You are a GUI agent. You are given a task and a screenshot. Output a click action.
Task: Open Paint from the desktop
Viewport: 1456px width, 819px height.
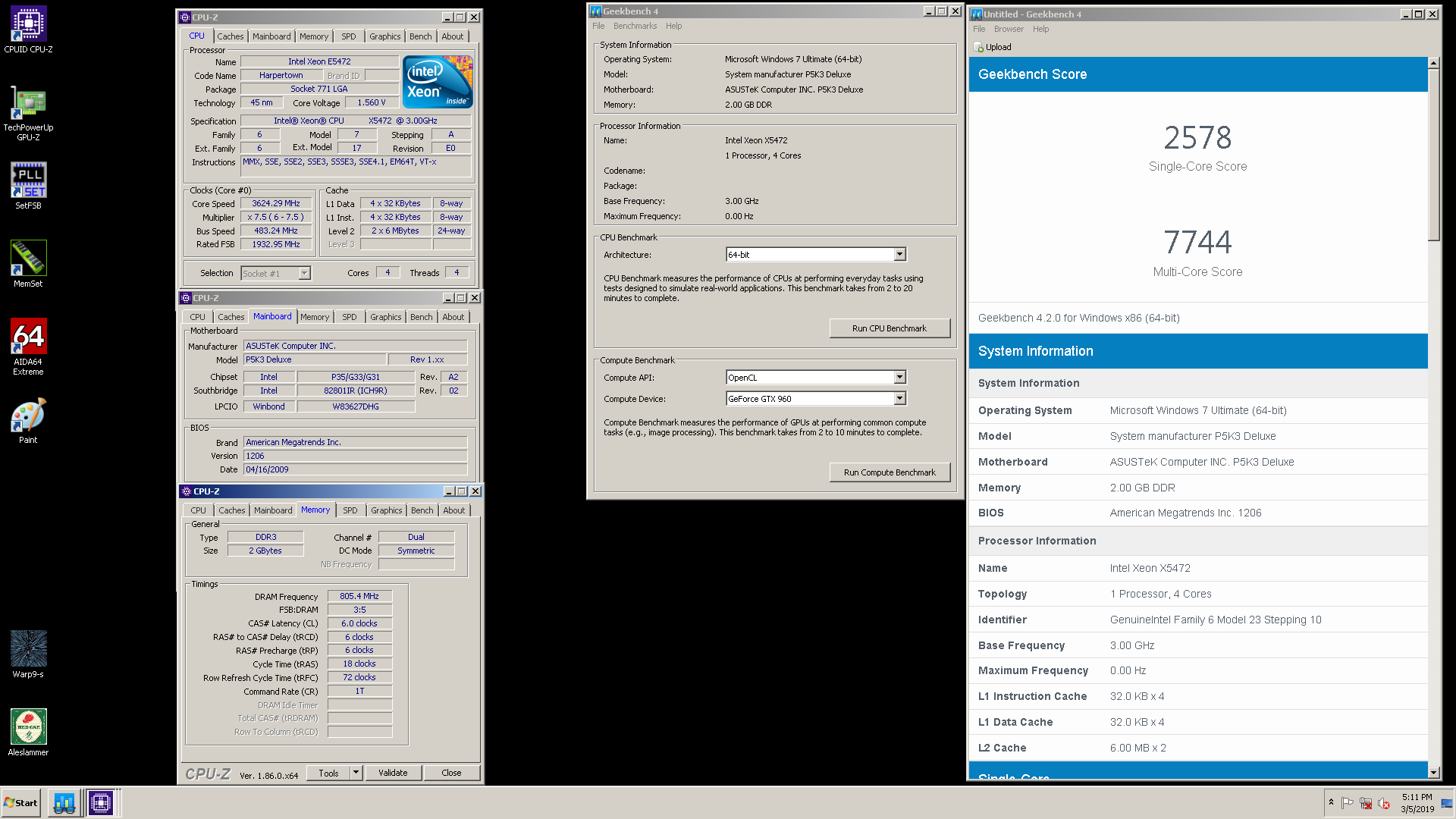tap(28, 421)
